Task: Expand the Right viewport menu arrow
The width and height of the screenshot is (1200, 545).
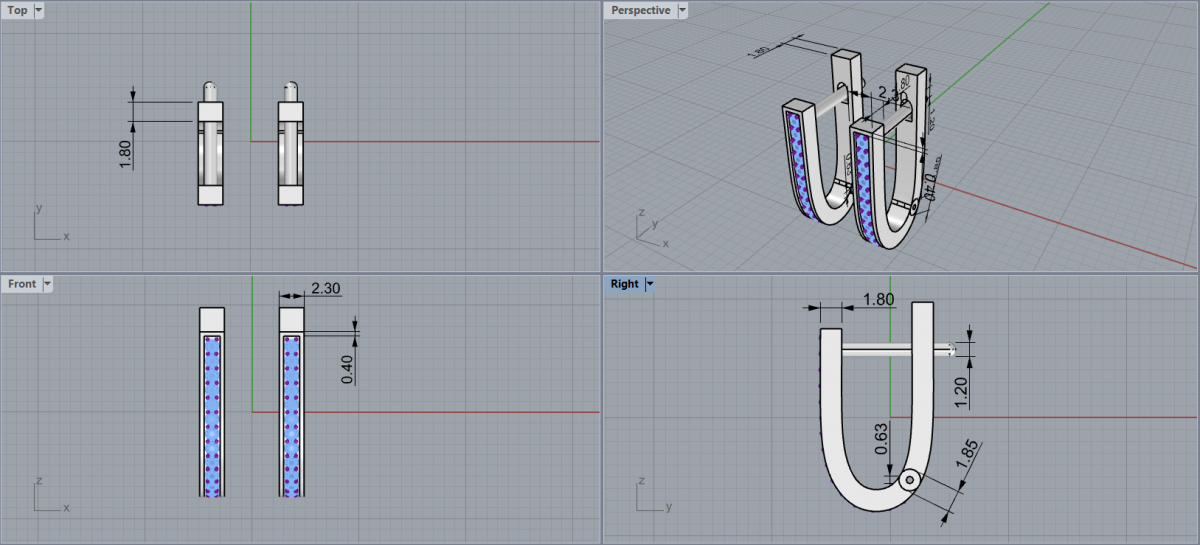Action: (x=650, y=284)
